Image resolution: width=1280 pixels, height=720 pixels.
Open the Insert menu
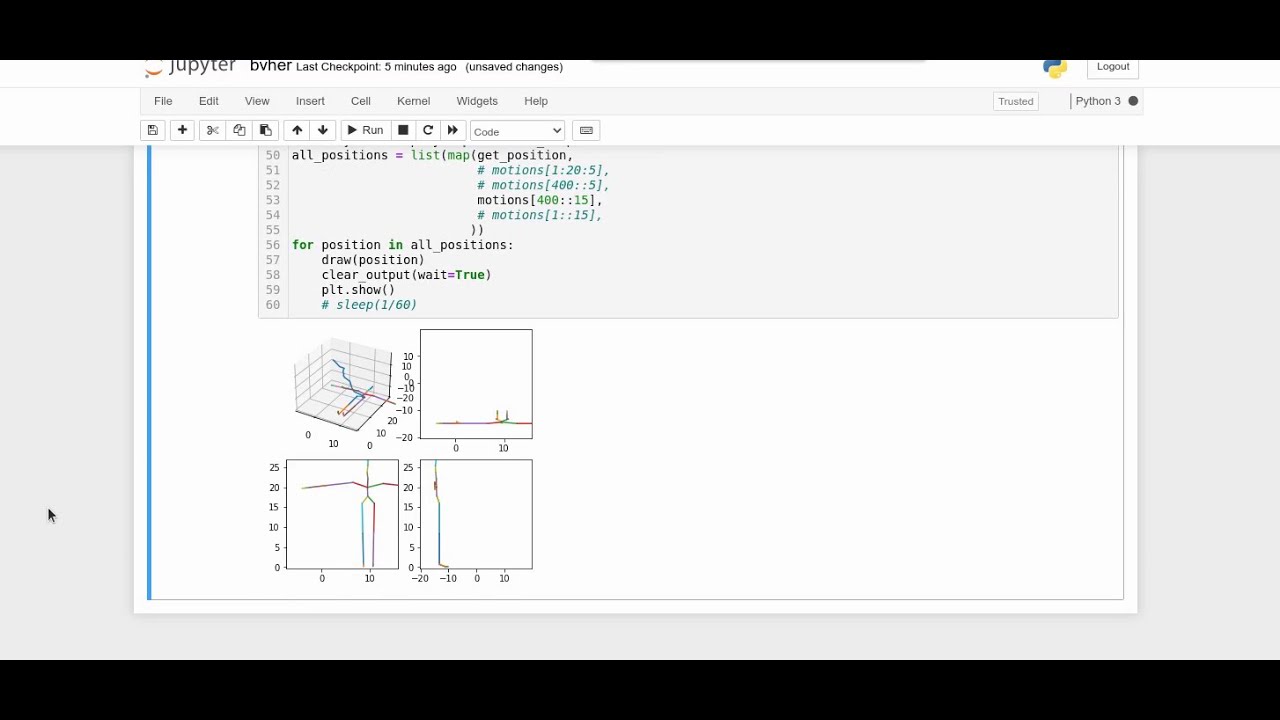[x=310, y=101]
